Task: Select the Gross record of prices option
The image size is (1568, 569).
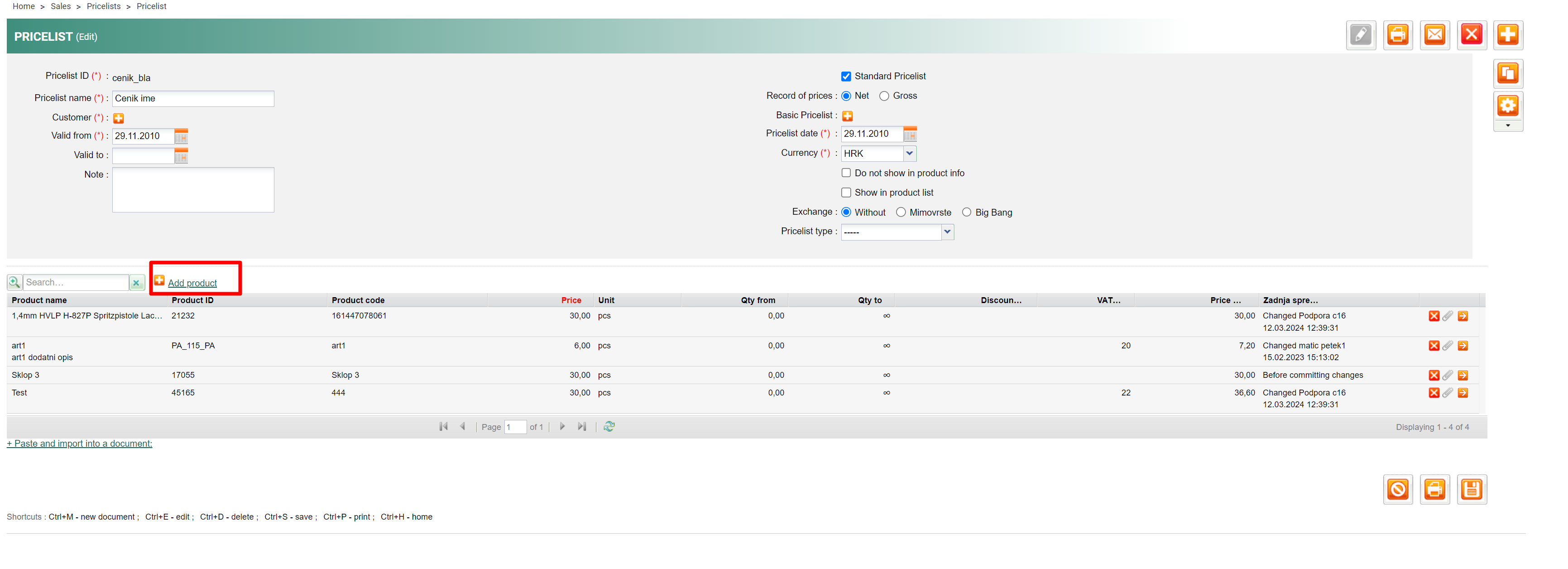Action: click(x=884, y=96)
